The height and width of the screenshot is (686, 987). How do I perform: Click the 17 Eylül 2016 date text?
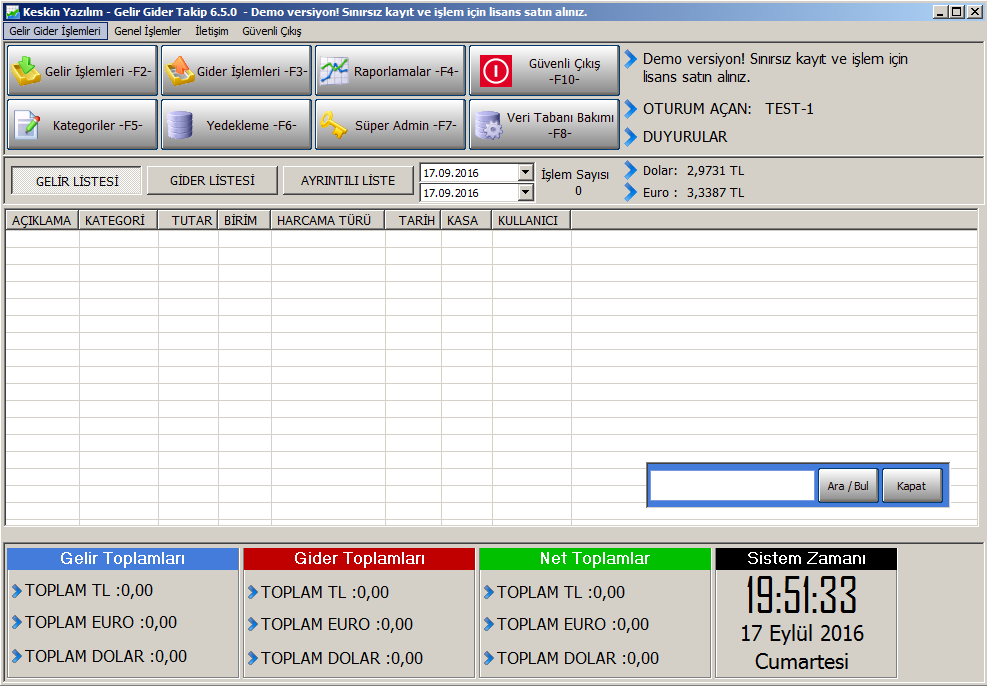[802, 633]
